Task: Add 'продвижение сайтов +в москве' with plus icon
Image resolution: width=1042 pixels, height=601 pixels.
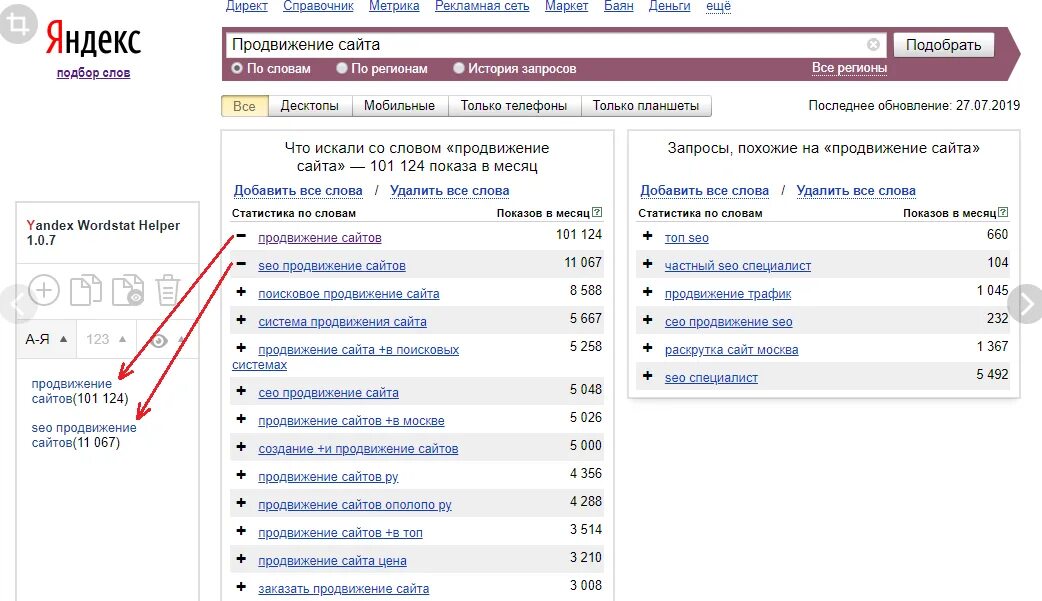Action: 241,419
